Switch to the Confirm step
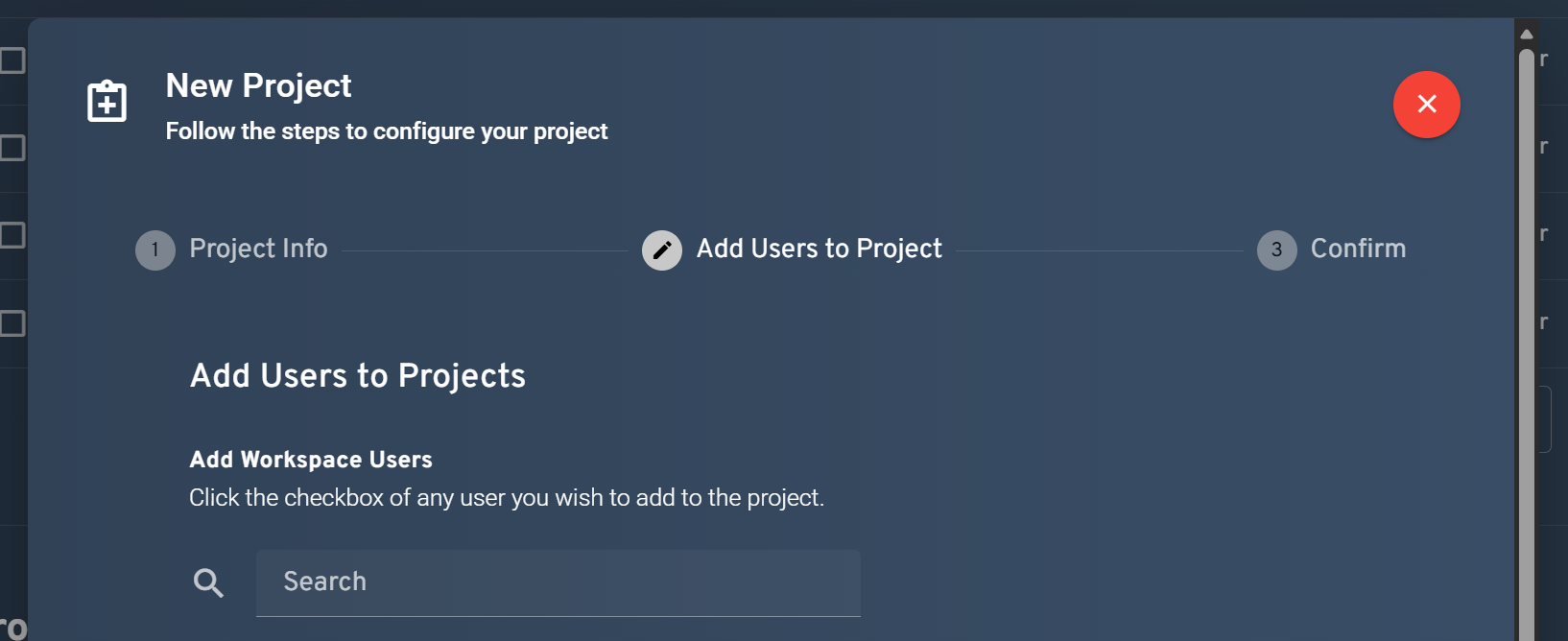1568x641 pixels. 1358,249
